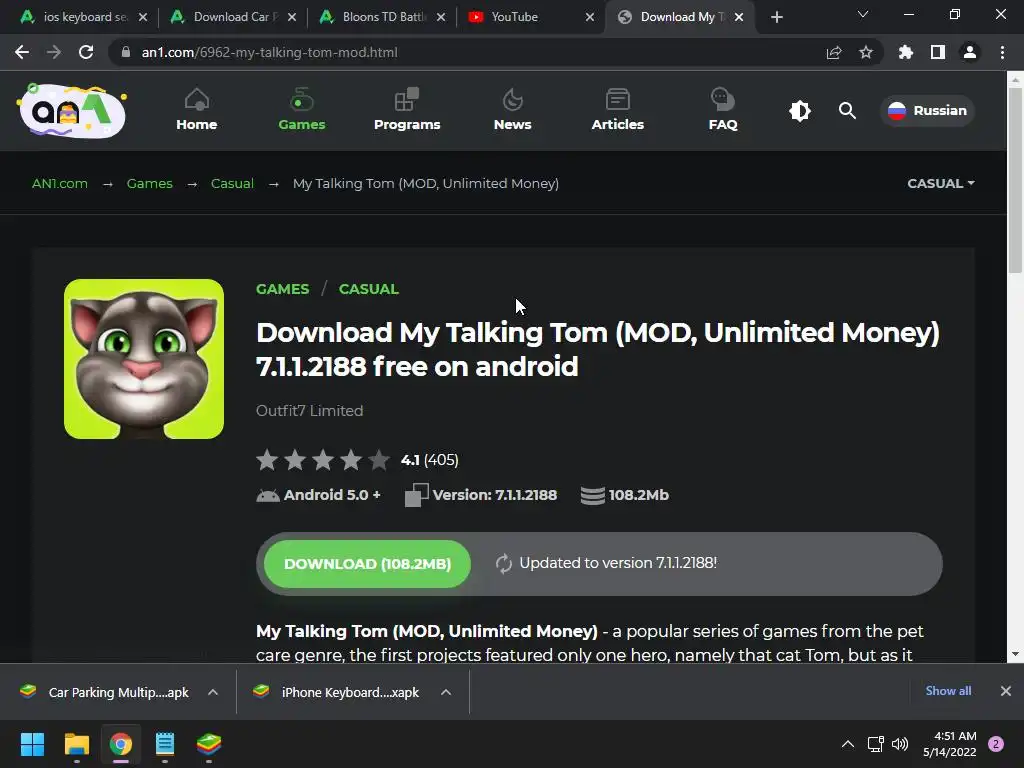Click the Android 5.0 + robot icon
1024x768 pixels.
268,496
